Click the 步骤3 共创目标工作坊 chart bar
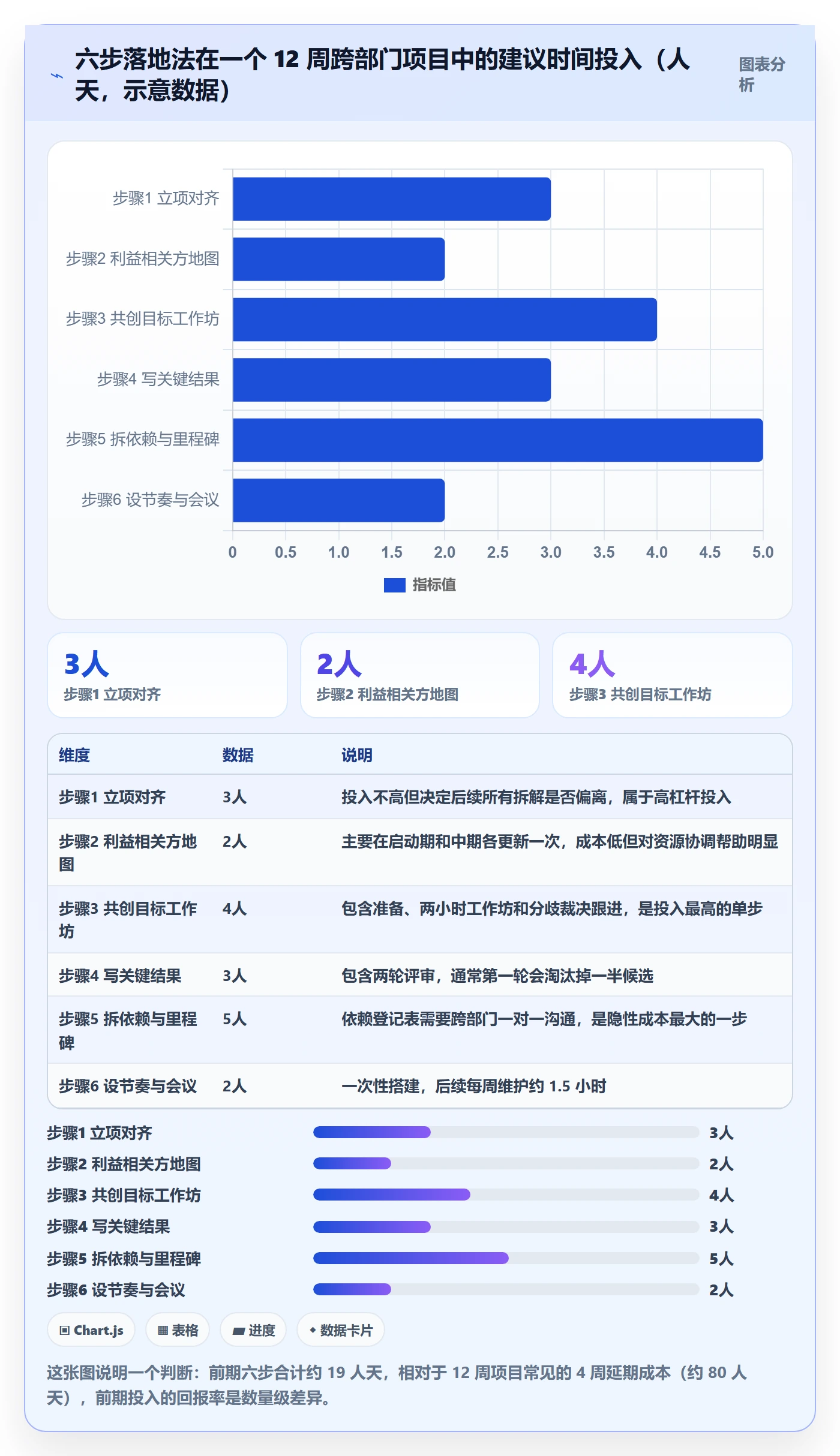Screen dimensions: 840x1456 tap(445, 320)
